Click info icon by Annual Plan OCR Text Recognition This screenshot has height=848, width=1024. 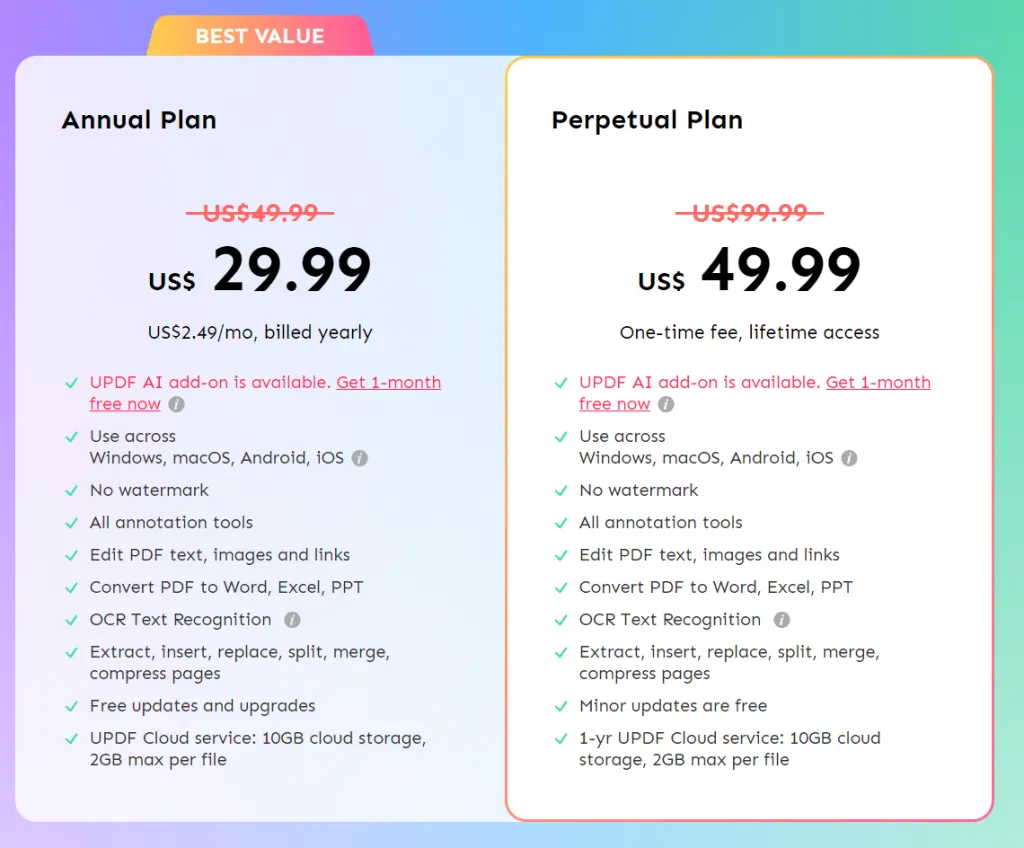292,620
